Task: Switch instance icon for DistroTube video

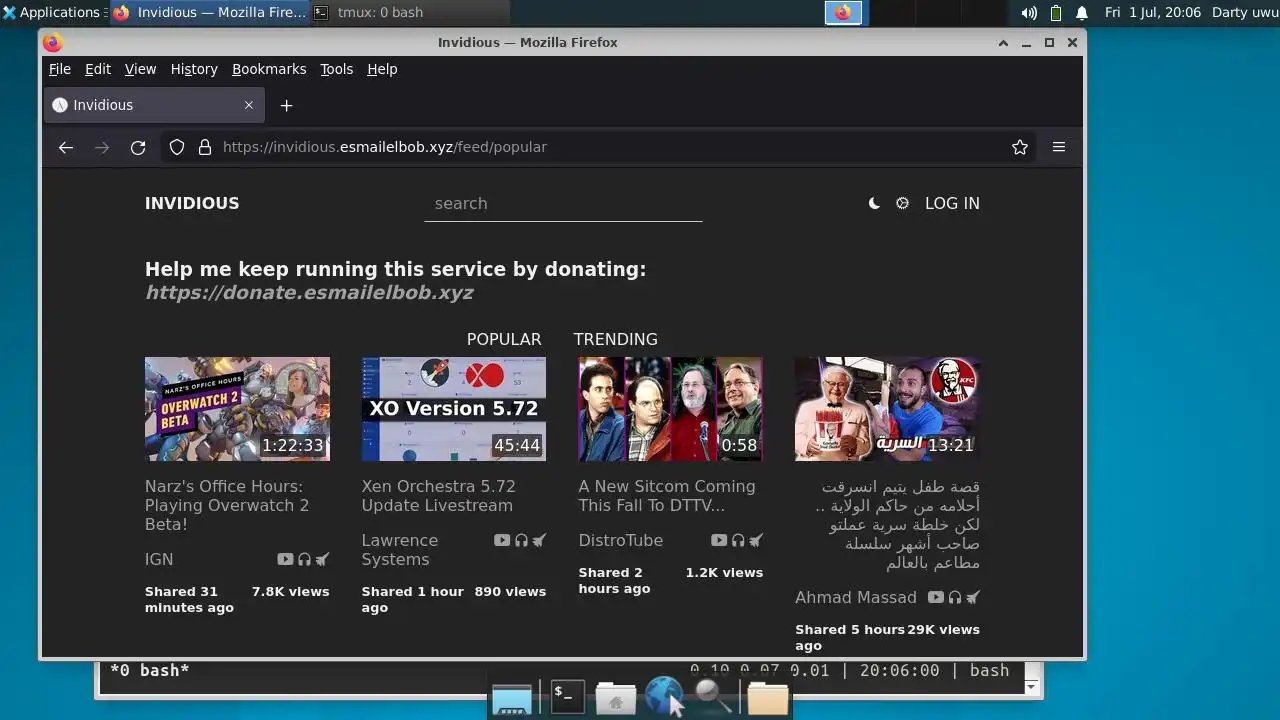Action: click(x=756, y=540)
